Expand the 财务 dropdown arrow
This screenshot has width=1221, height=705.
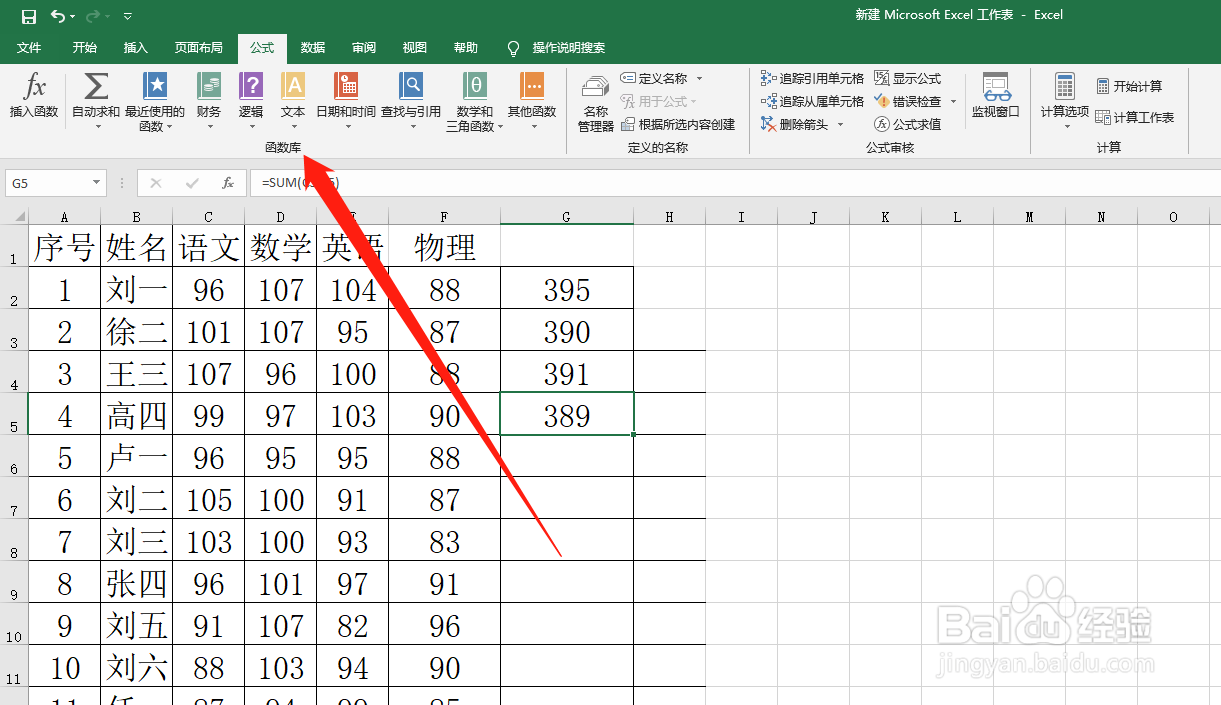coord(209,126)
